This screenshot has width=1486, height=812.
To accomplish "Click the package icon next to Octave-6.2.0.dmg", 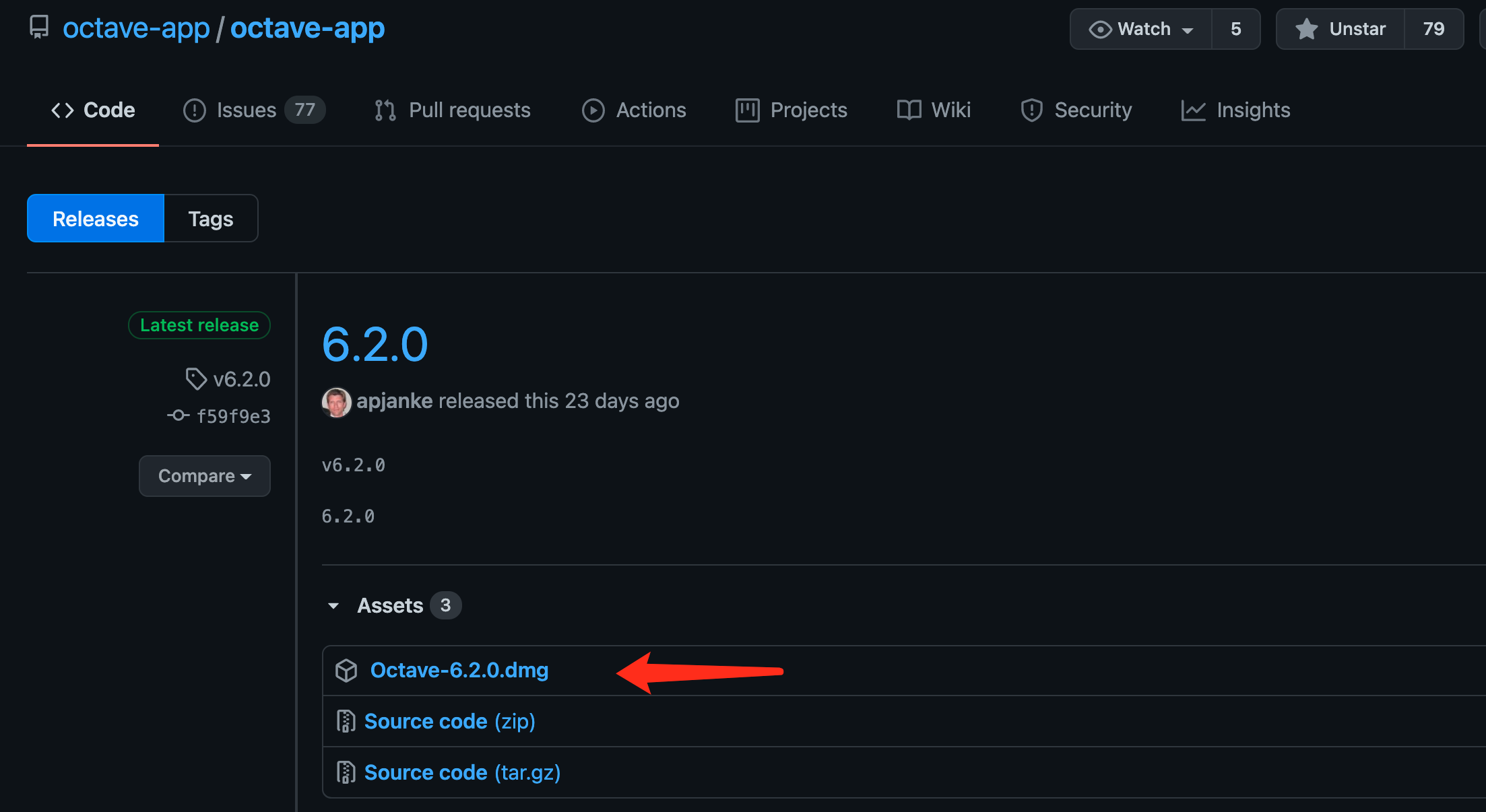I will click(x=346, y=671).
